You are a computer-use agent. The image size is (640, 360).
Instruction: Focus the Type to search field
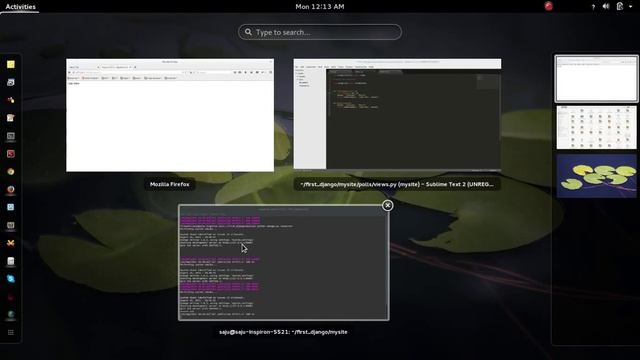320,32
